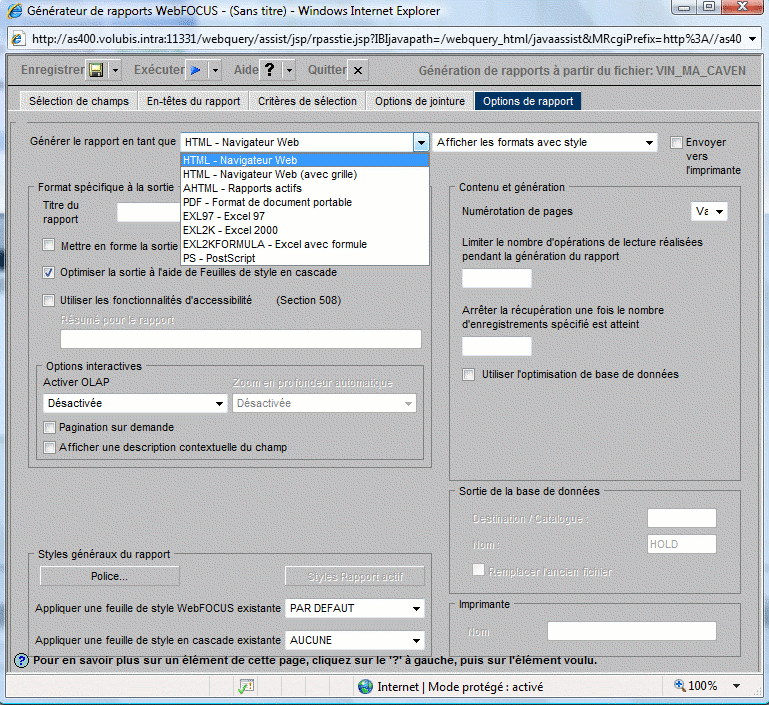Click the Nom field containing HOLD

click(682, 544)
